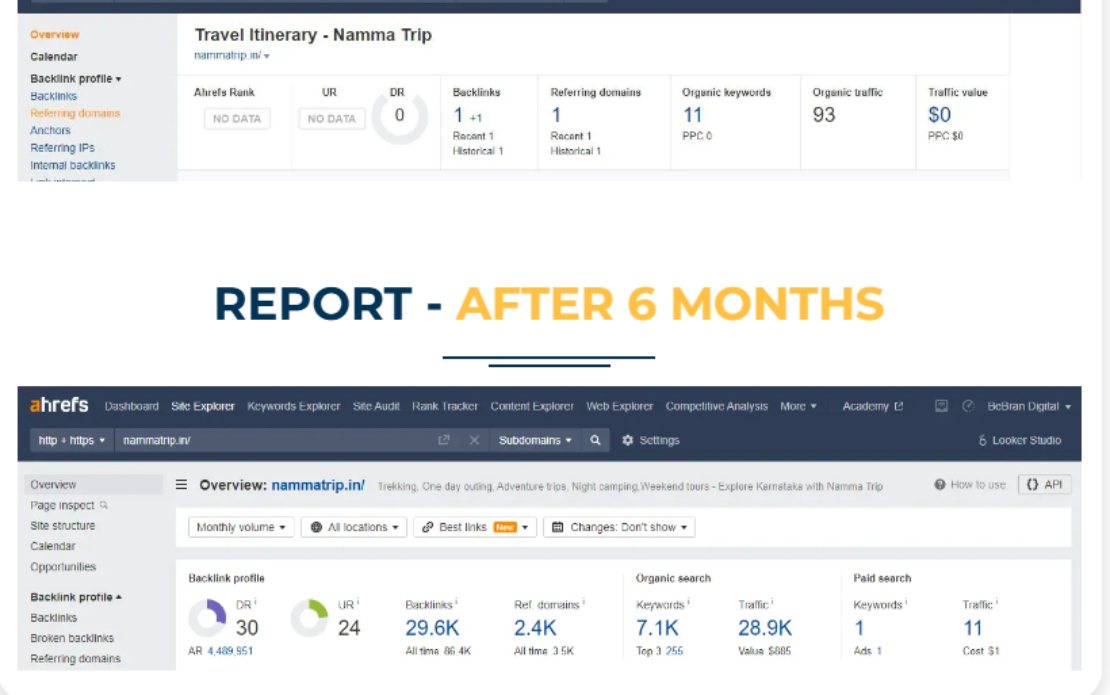Open the All locations dropdown

point(354,527)
